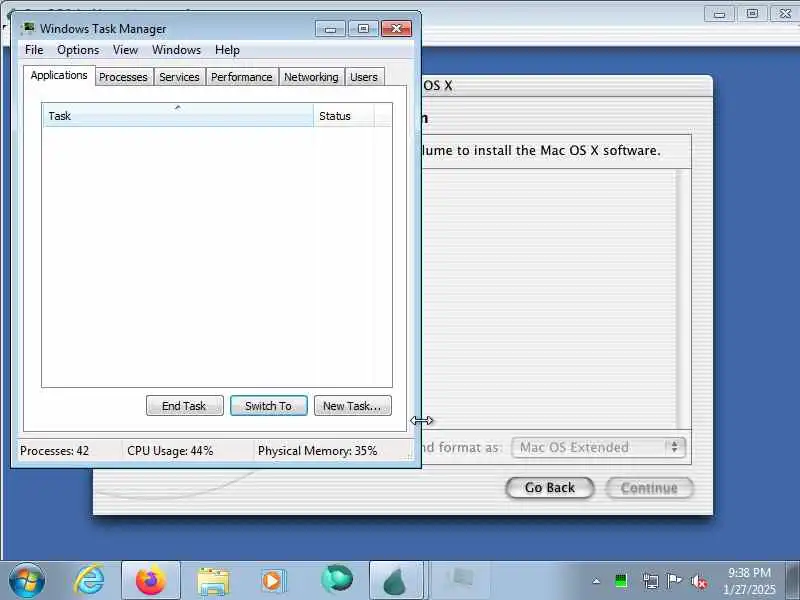Select the faded Task Manager taskbar button
Image resolution: width=800 pixels, height=600 pixels.
click(460, 581)
